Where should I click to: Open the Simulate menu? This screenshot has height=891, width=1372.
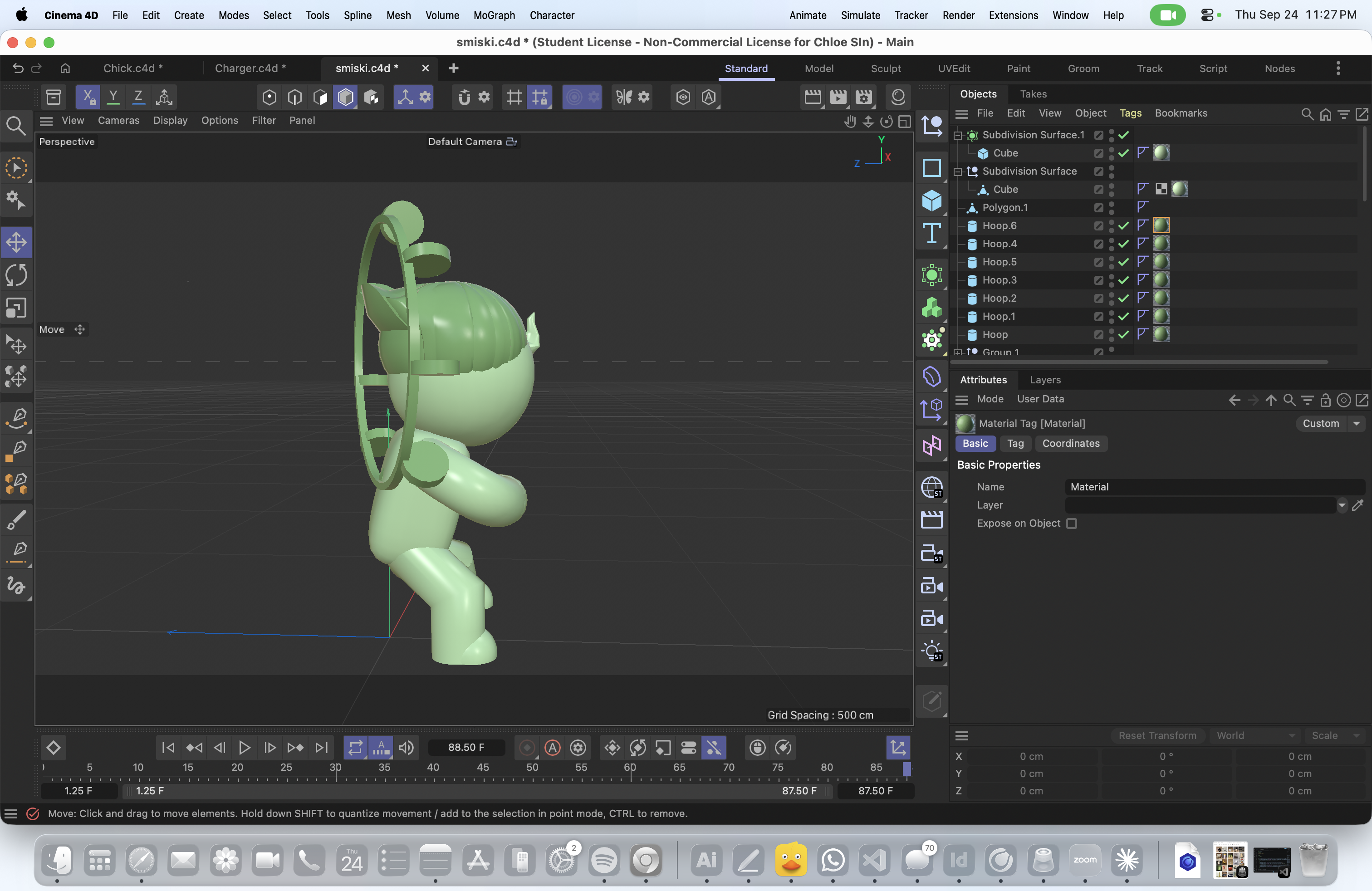coord(860,15)
